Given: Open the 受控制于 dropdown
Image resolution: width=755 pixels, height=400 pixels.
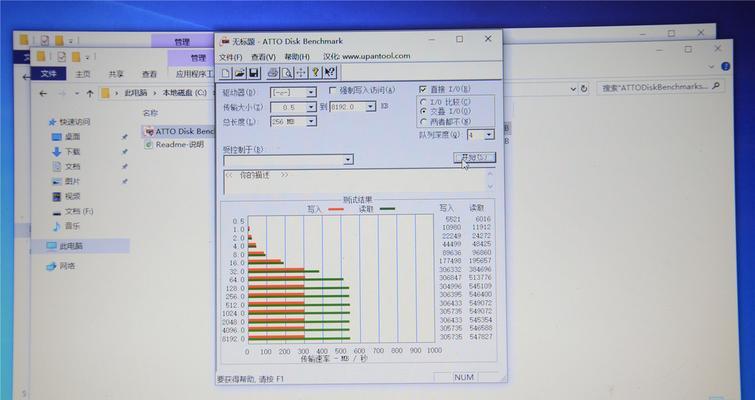Looking at the screenshot, I should [x=348, y=160].
